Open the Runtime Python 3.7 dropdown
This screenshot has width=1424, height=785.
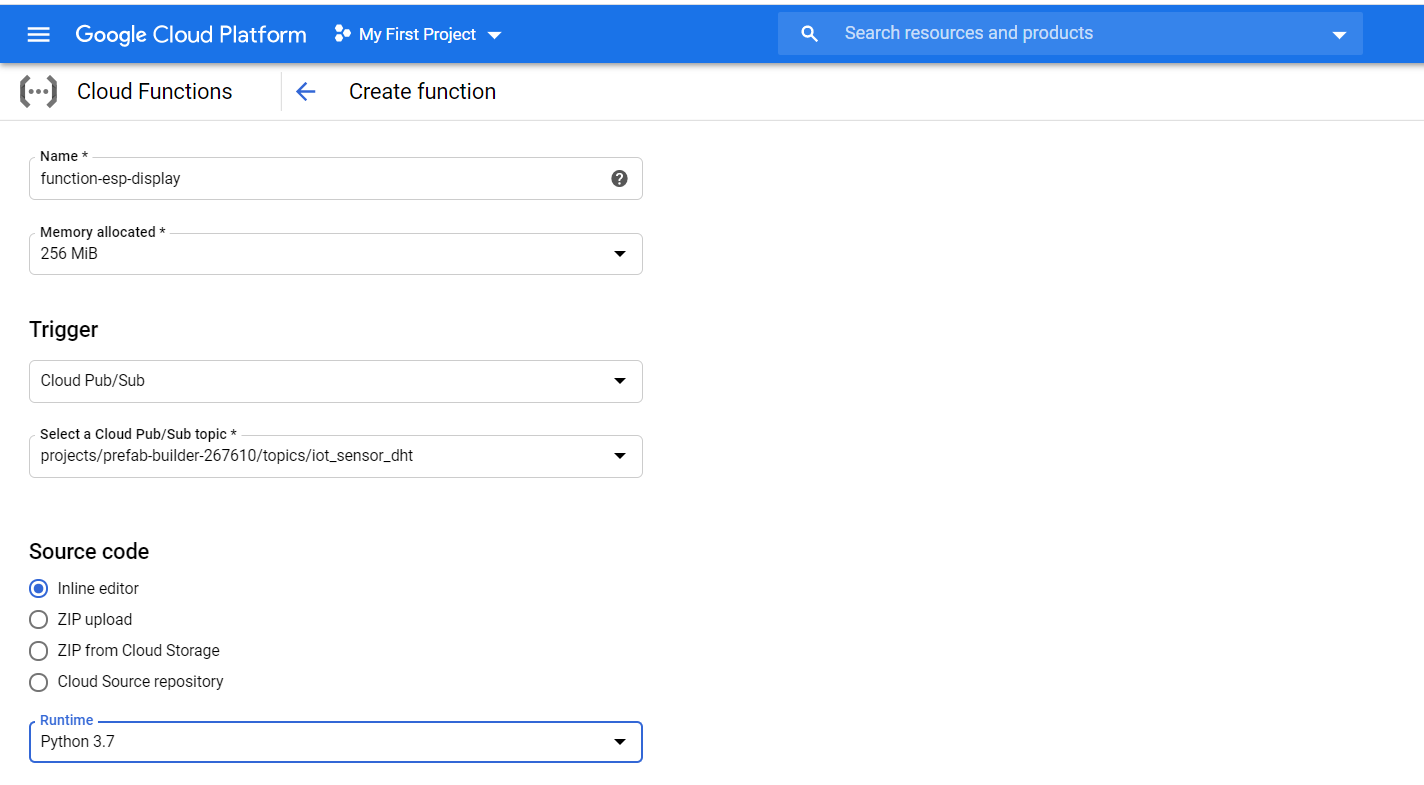coord(336,742)
